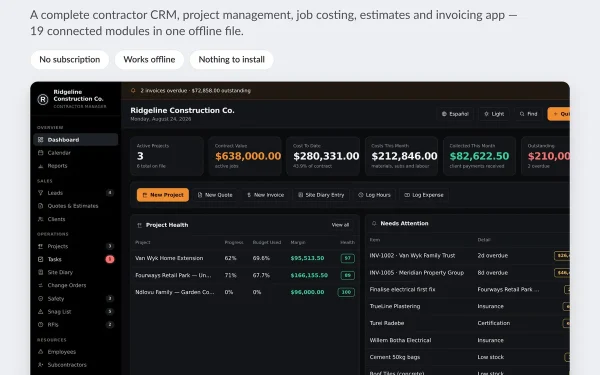Viewport: 600px width, 375px height.
Task: Click the overdue invoices alert banner text
Action: click(196, 91)
